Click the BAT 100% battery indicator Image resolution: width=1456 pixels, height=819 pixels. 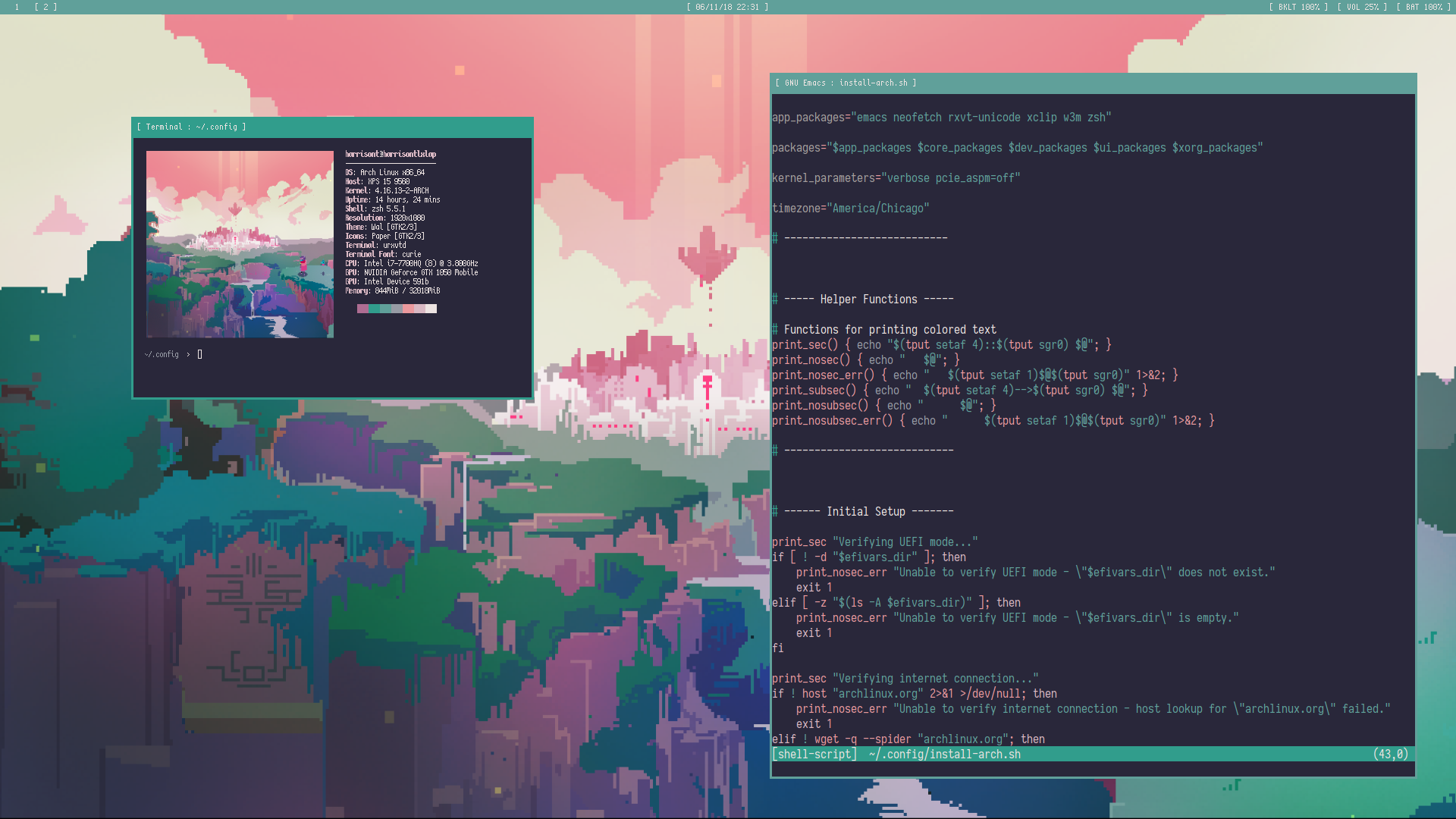pos(1423,7)
